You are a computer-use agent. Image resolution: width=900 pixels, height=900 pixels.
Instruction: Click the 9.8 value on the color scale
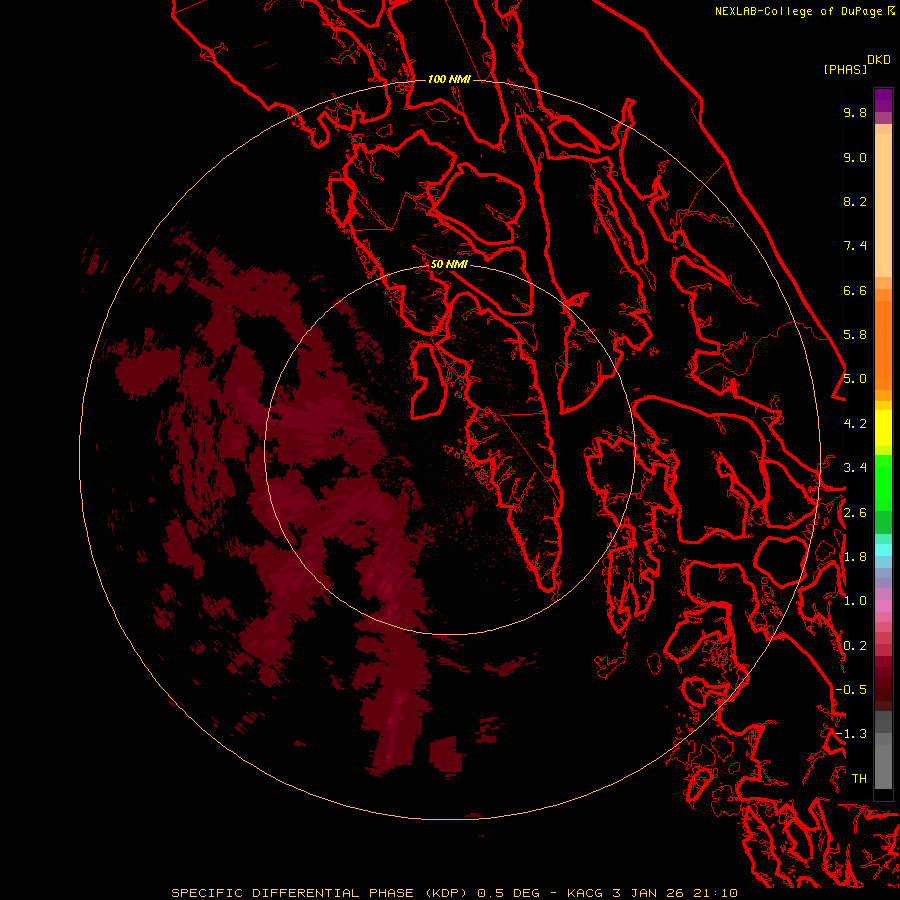855,112
